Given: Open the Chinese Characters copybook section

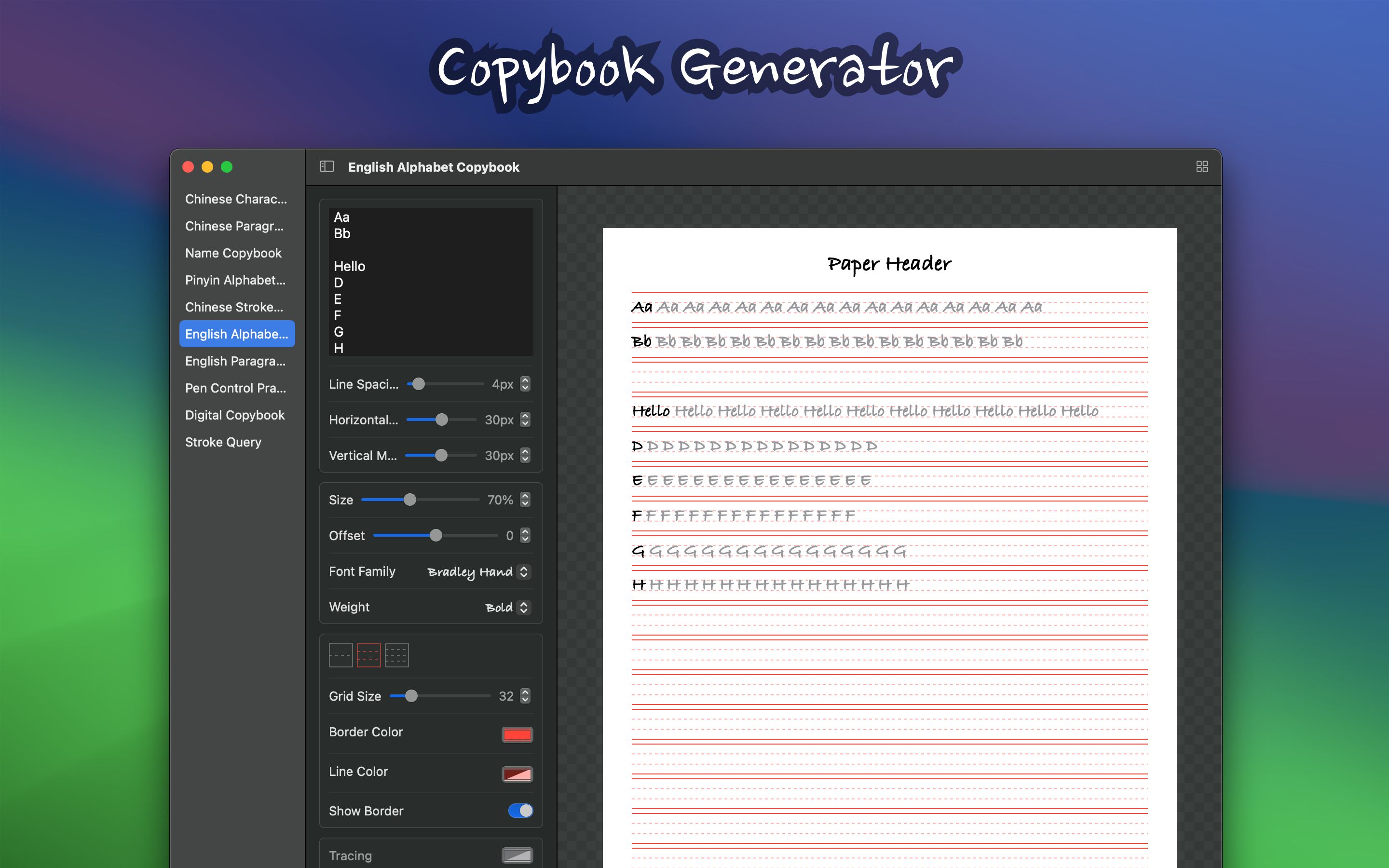Looking at the screenshot, I should coord(236,199).
